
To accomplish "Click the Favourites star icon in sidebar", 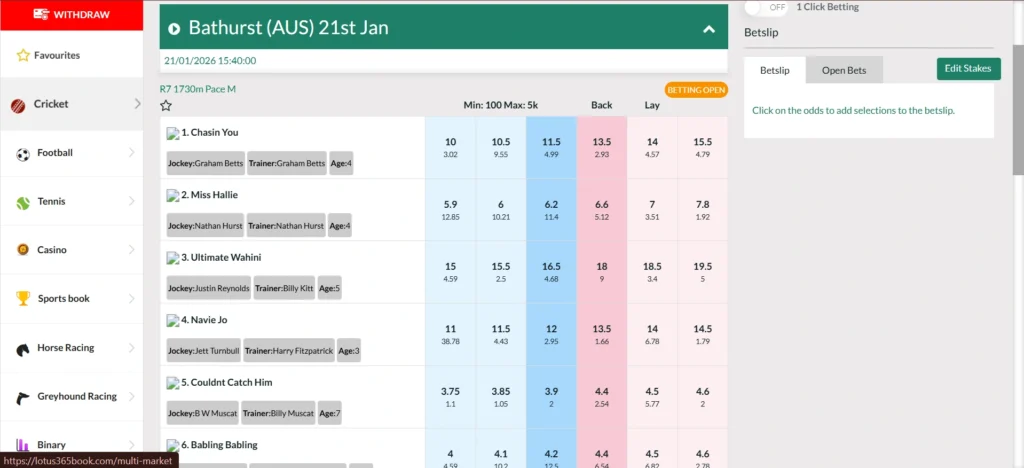I will 23,55.
